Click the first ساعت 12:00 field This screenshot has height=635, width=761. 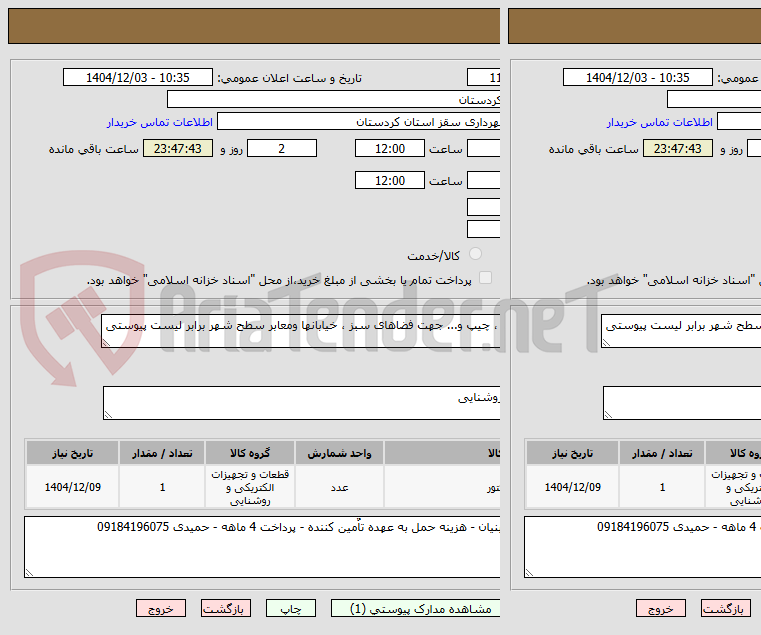390,148
